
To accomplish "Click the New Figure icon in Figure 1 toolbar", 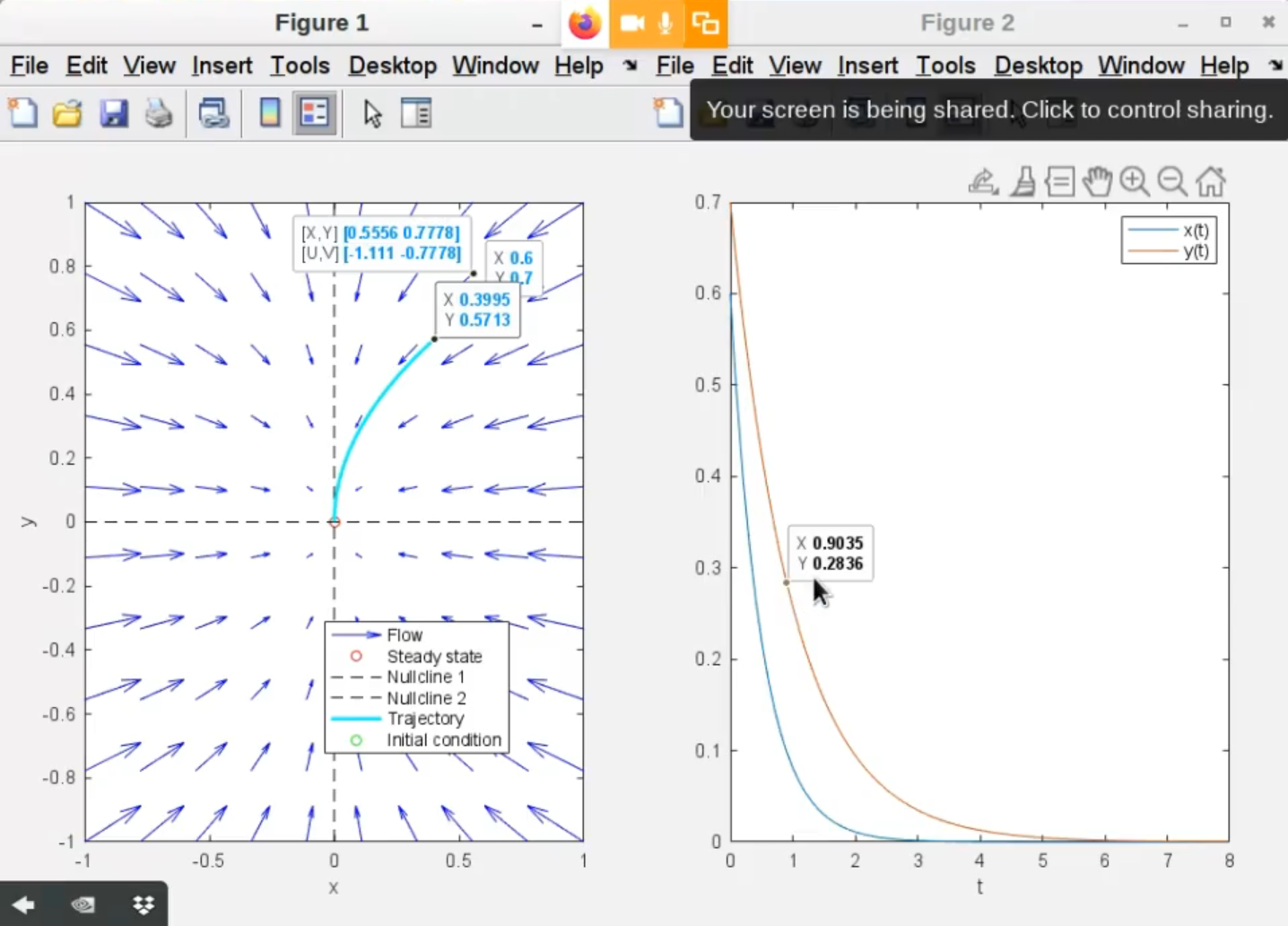I will coord(23,113).
